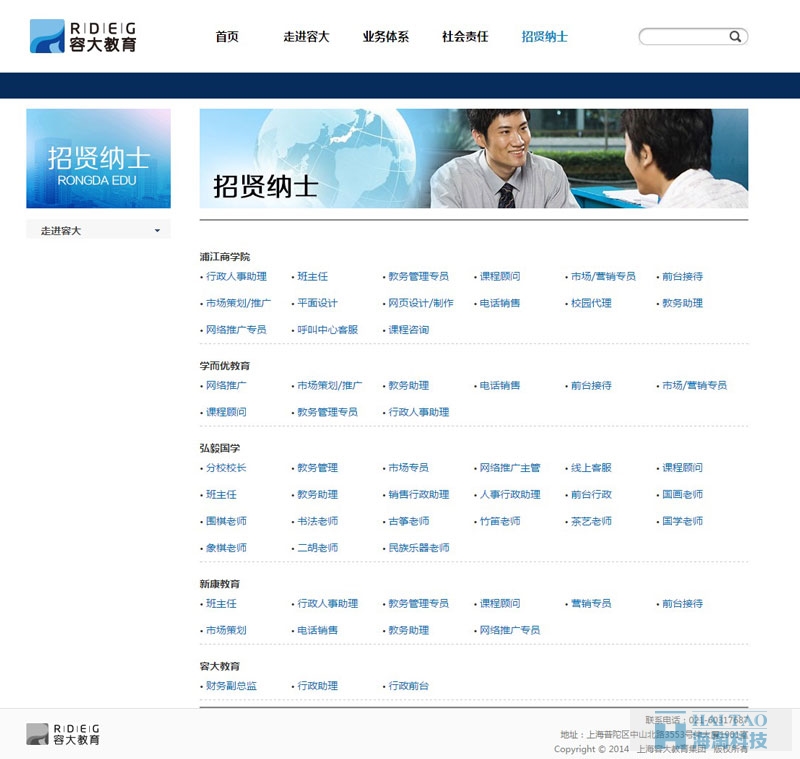800x759 pixels.
Task: Open 行政人事助理 under 浦江商学院
Action: [x=236, y=276]
